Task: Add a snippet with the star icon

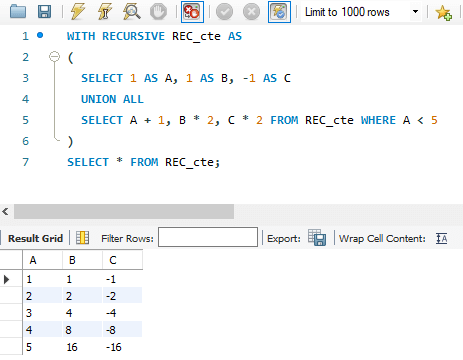Action: click(444, 13)
